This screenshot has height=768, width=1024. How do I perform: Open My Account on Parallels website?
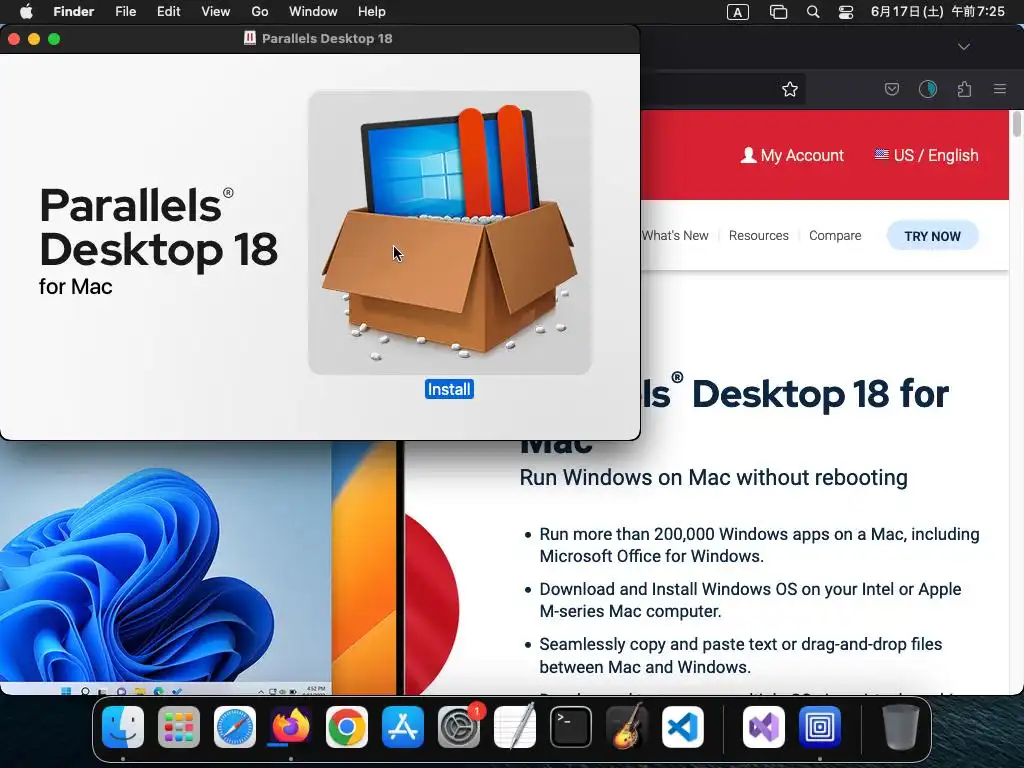tap(792, 155)
